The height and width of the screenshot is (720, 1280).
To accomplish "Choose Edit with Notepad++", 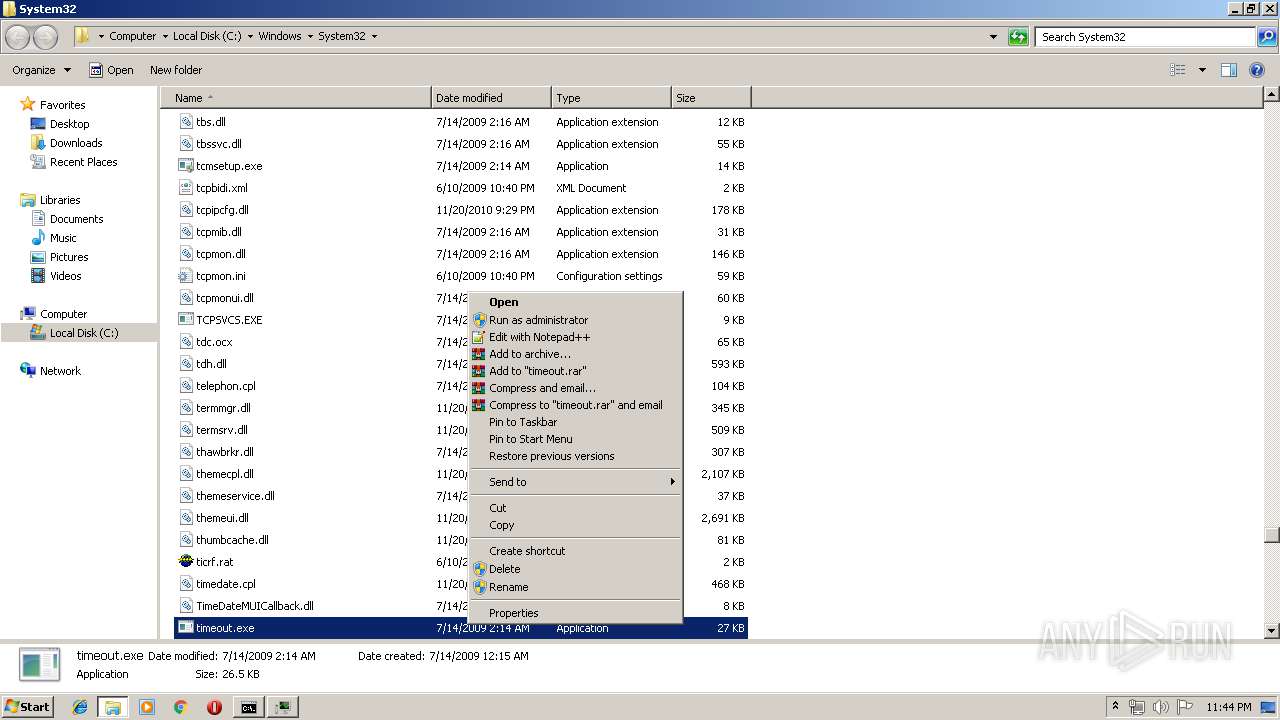I will coord(576,337).
